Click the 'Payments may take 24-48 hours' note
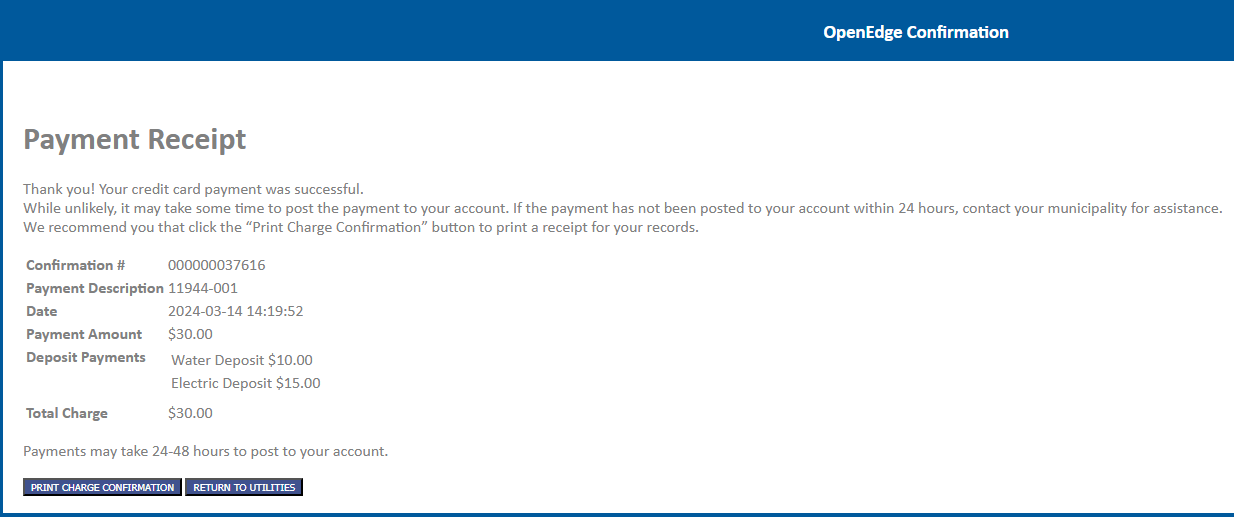This screenshot has width=1234, height=517. click(205, 451)
